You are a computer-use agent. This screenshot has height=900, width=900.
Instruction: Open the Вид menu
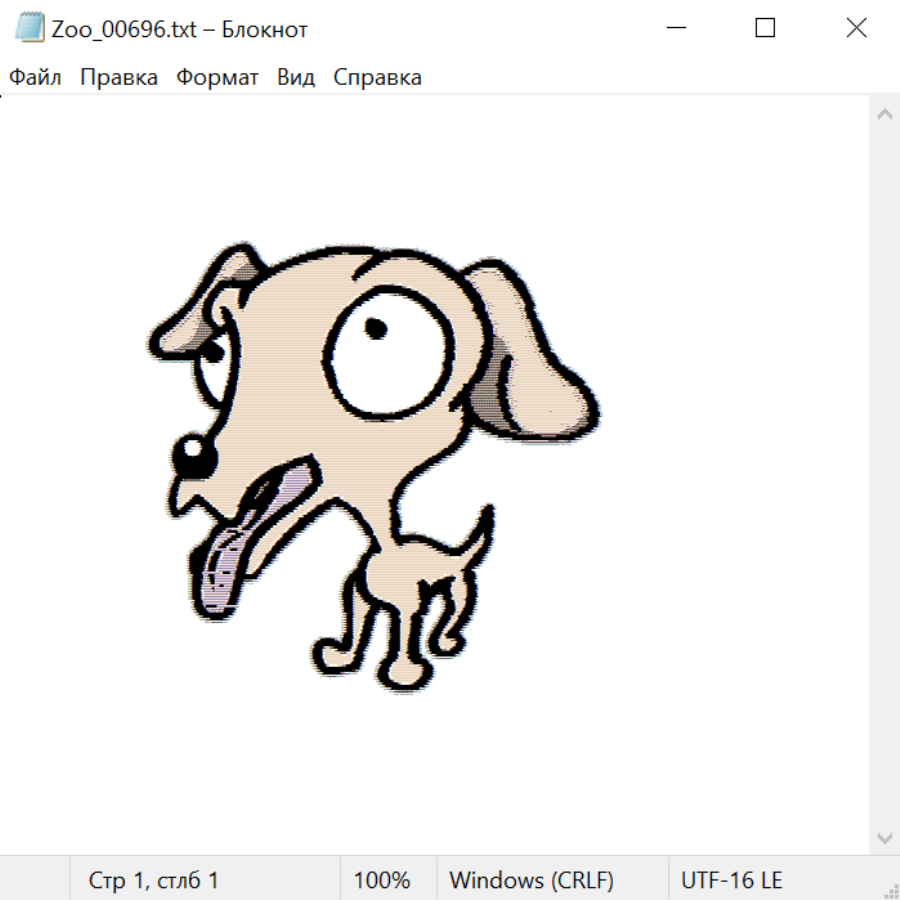(296, 78)
